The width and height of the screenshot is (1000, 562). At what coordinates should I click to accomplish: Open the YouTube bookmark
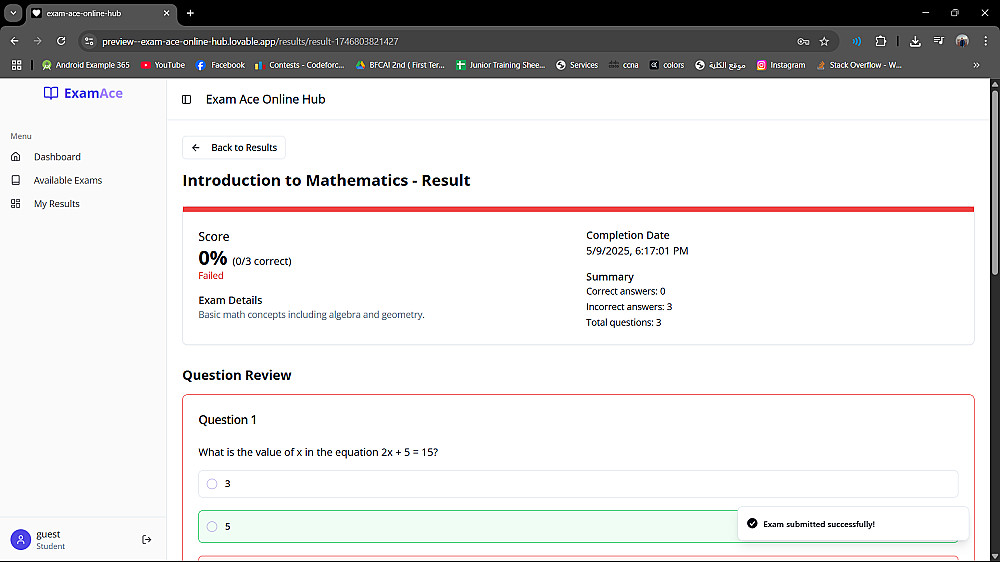coord(163,65)
